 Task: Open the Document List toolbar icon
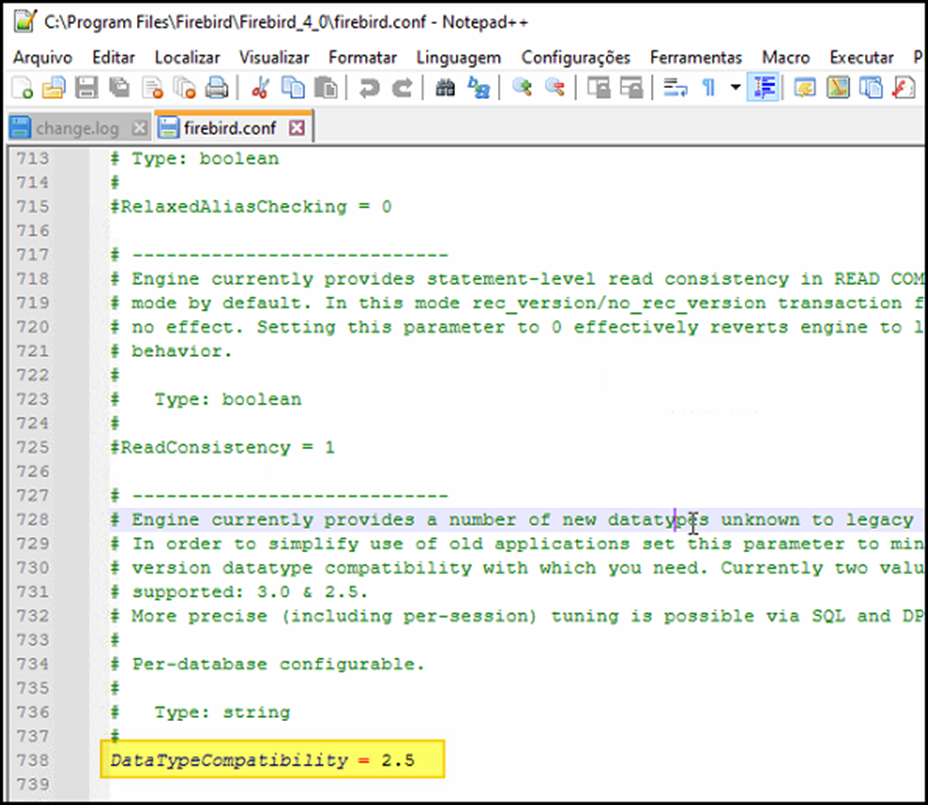[871, 88]
